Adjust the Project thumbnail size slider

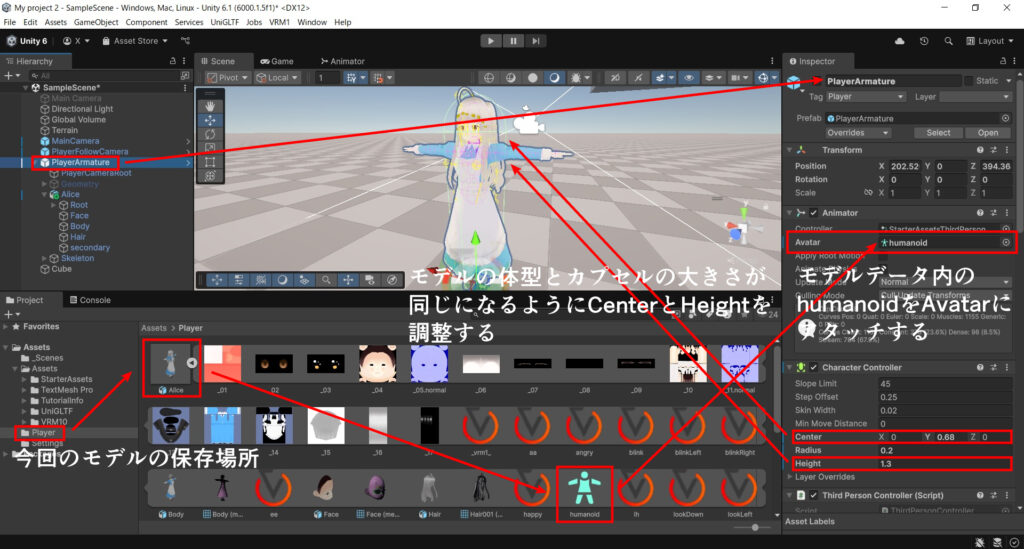754,526
